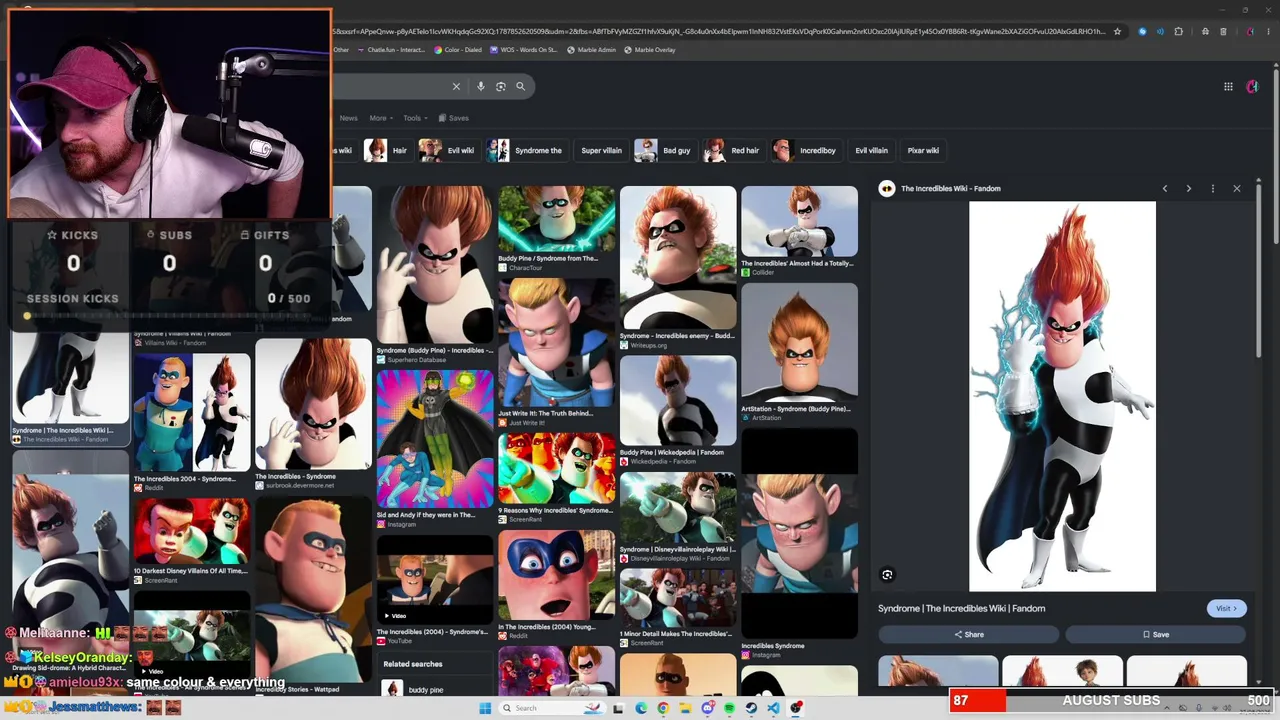Open Syndrome Disneyvillainroleplay Wiki thumbnail
Screen dimensions: 1280x720
point(678,508)
